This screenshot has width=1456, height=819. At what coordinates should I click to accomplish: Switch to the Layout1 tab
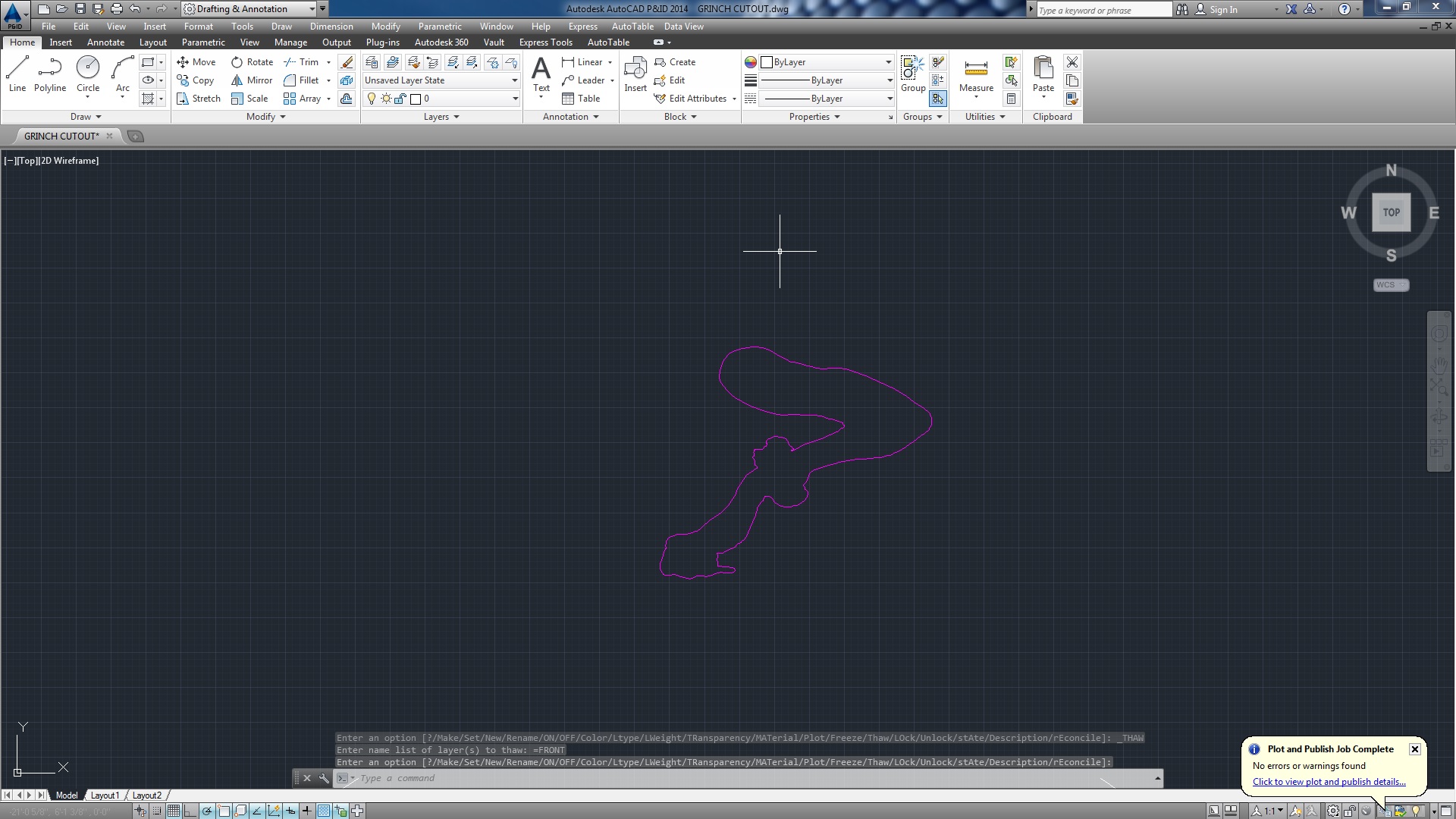tap(105, 795)
